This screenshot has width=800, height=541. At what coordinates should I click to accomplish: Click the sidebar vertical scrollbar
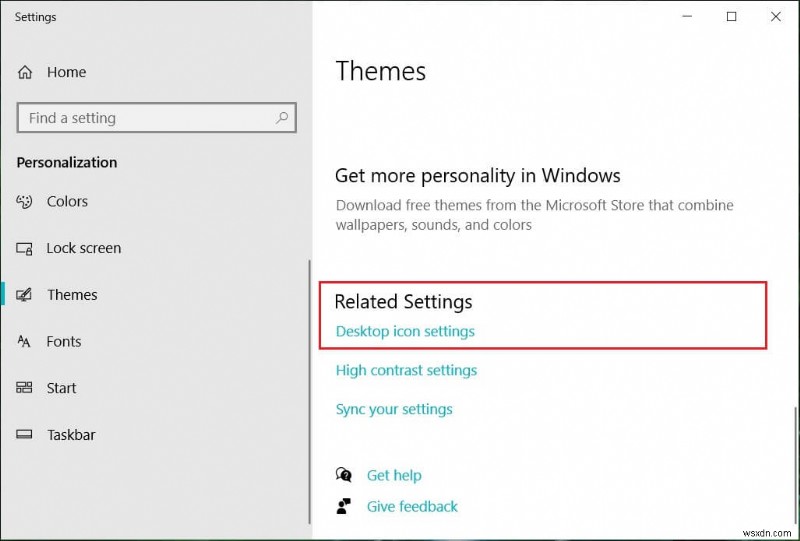click(309, 392)
